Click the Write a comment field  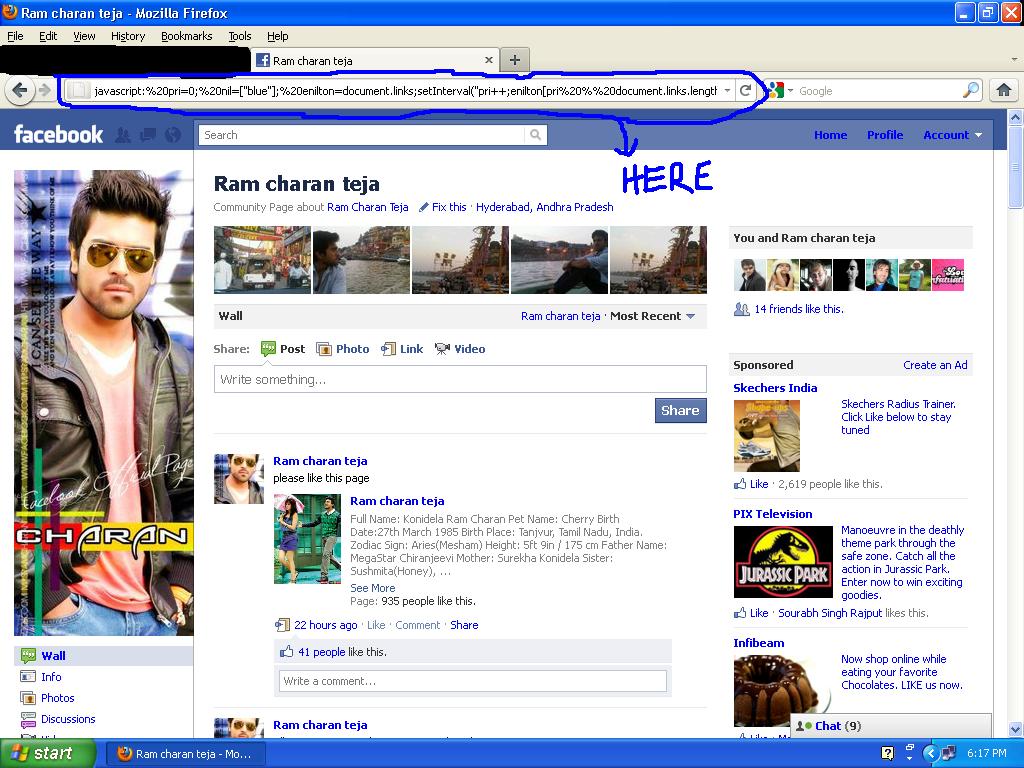click(473, 680)
